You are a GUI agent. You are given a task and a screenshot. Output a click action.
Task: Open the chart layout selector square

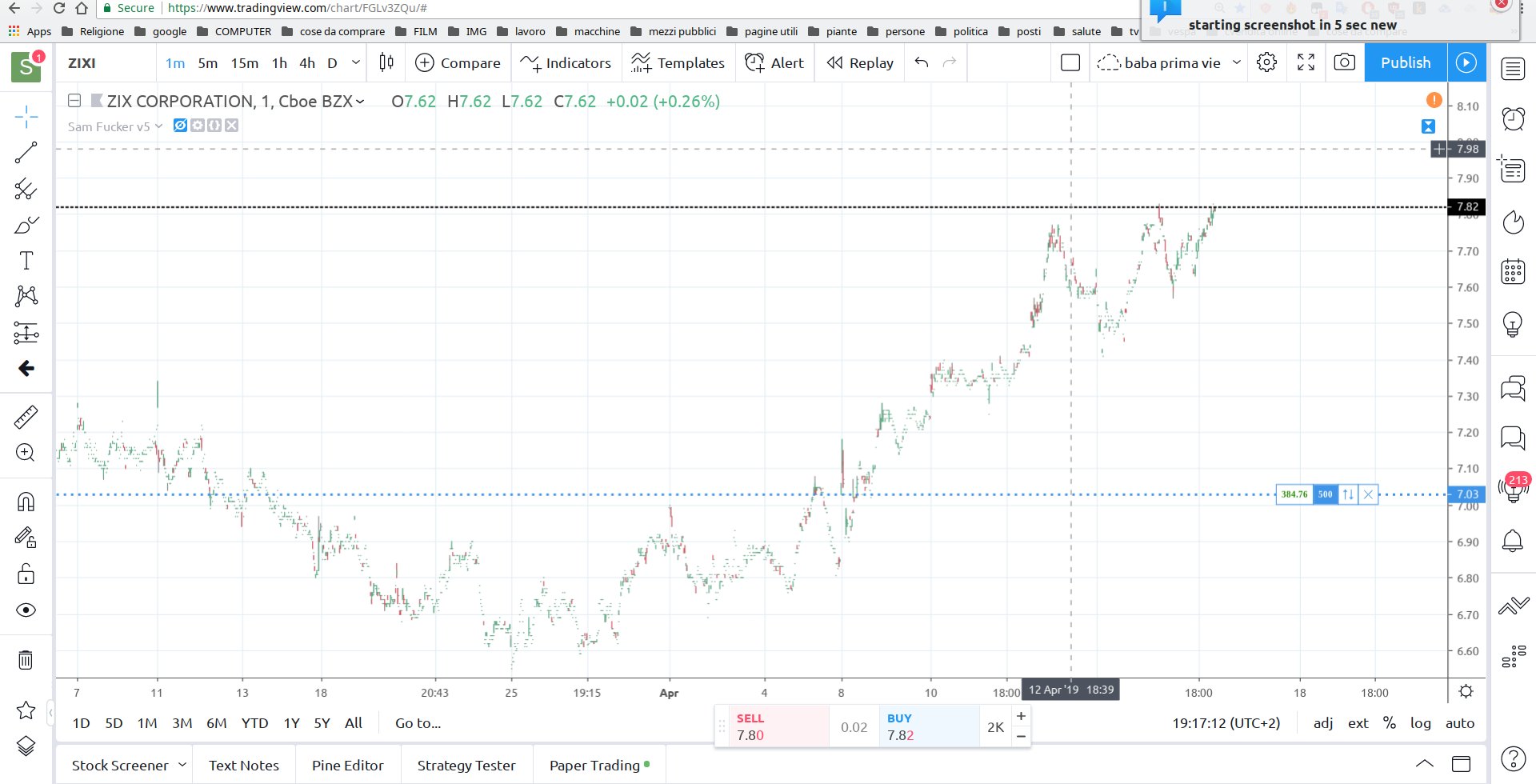[1070, 62]
